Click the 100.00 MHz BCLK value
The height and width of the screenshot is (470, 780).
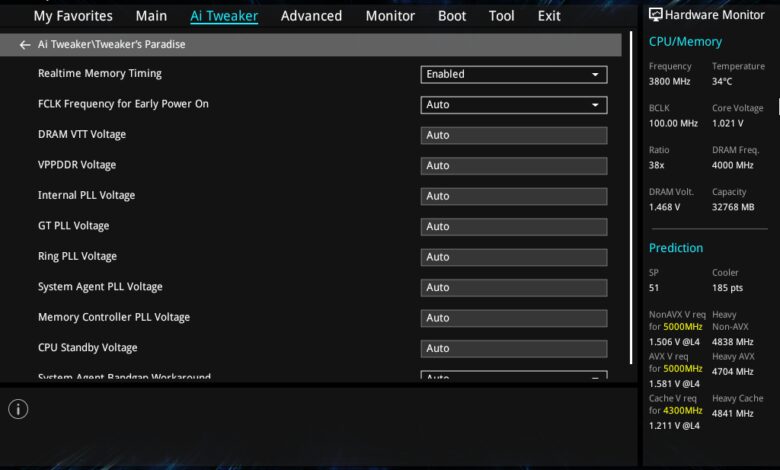pyautogui.click(x=673, y=123)
